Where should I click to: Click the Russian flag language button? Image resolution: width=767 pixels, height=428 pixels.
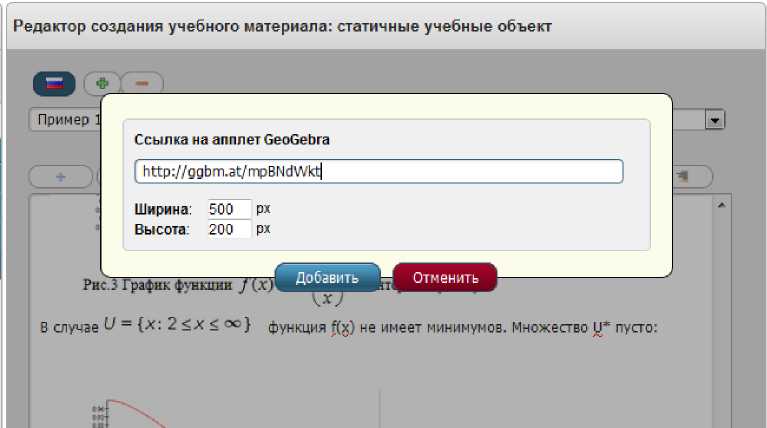(54, 84)
